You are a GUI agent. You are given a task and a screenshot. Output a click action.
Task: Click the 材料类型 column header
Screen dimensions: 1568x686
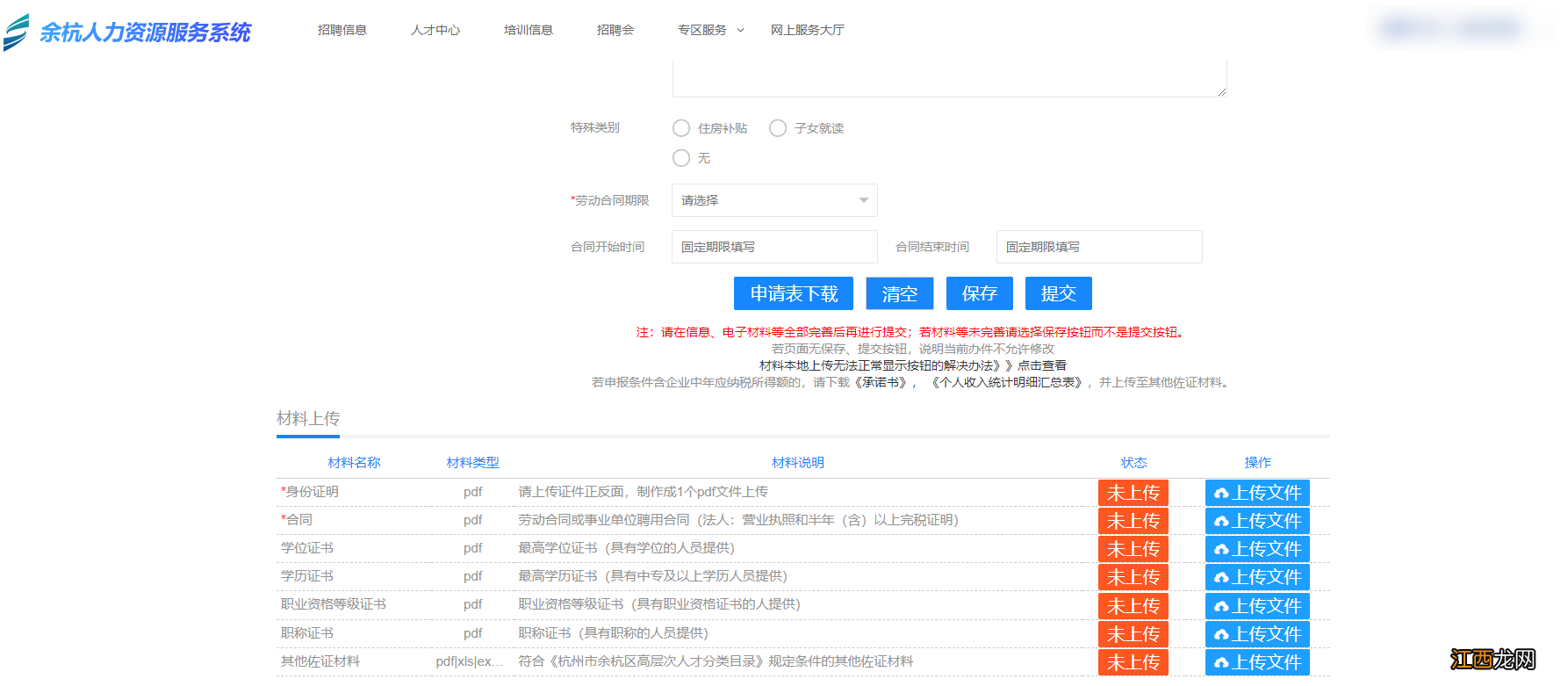[472, 463]
